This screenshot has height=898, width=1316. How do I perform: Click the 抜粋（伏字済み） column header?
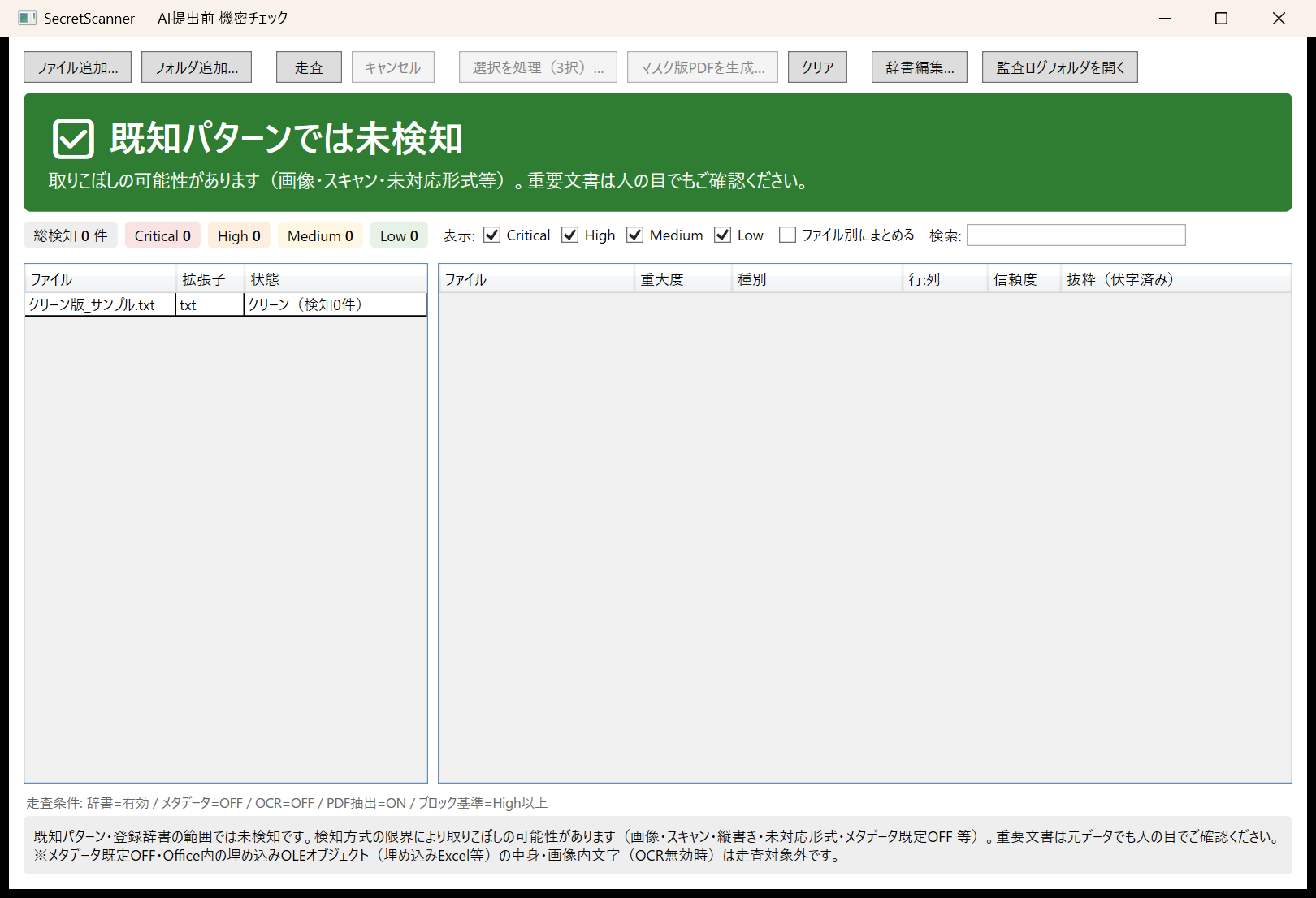click(x=1176, y=279)
